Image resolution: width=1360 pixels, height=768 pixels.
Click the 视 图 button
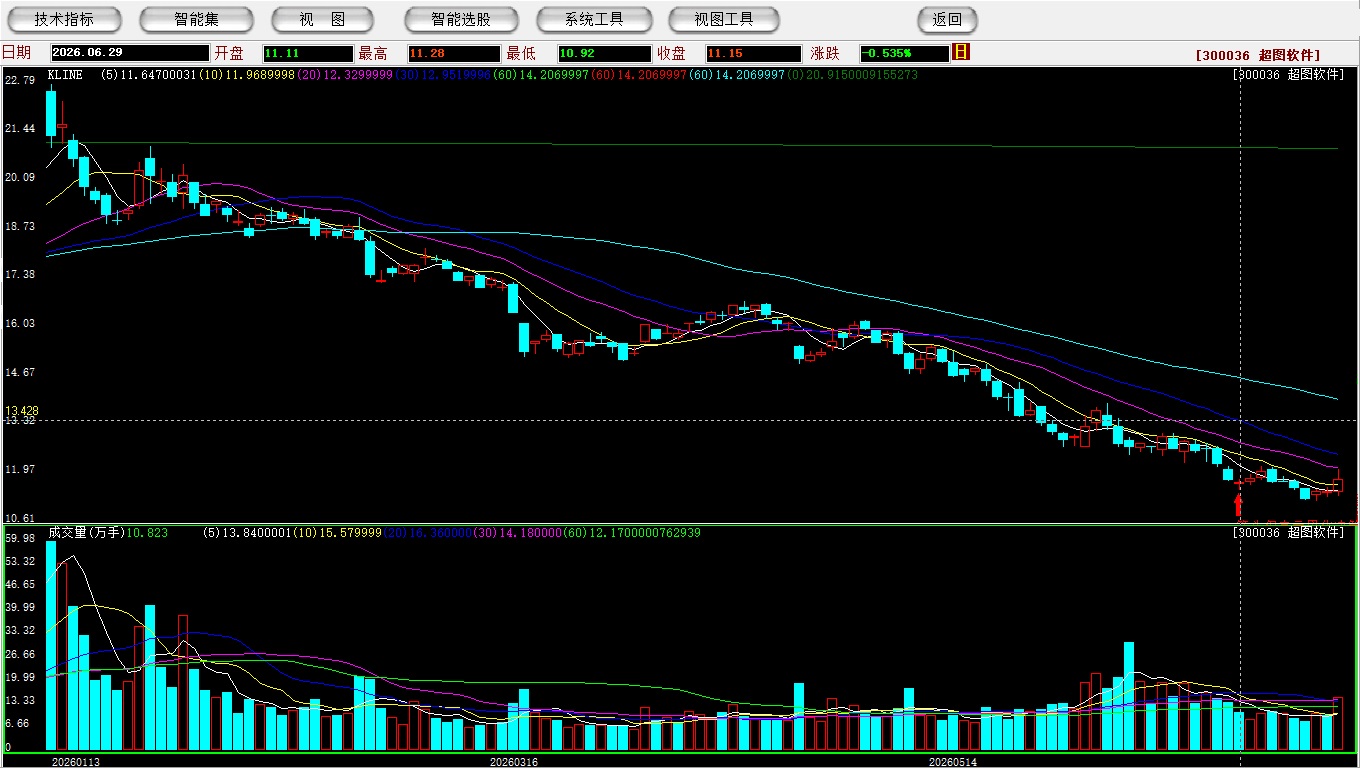(322, 19)
